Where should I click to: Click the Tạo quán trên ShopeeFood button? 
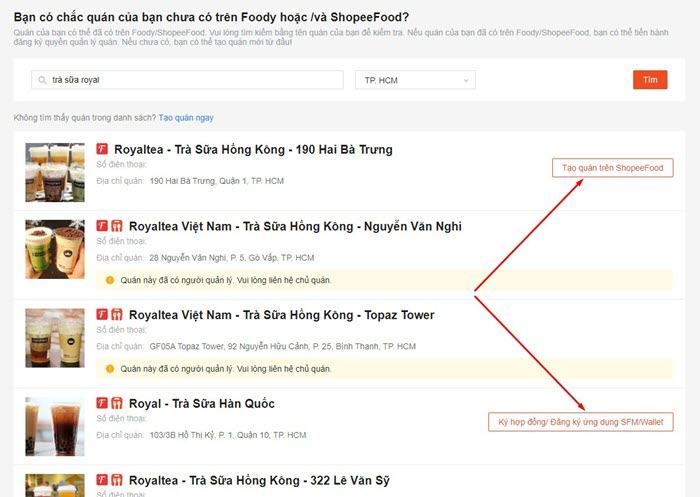coord(612,168)
